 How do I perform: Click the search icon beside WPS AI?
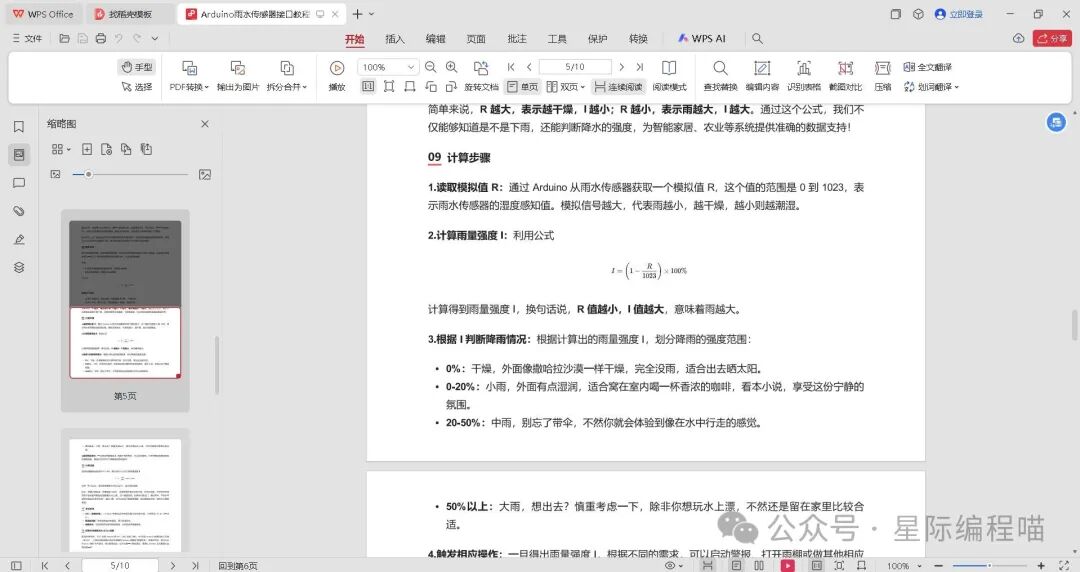[757, 39]
